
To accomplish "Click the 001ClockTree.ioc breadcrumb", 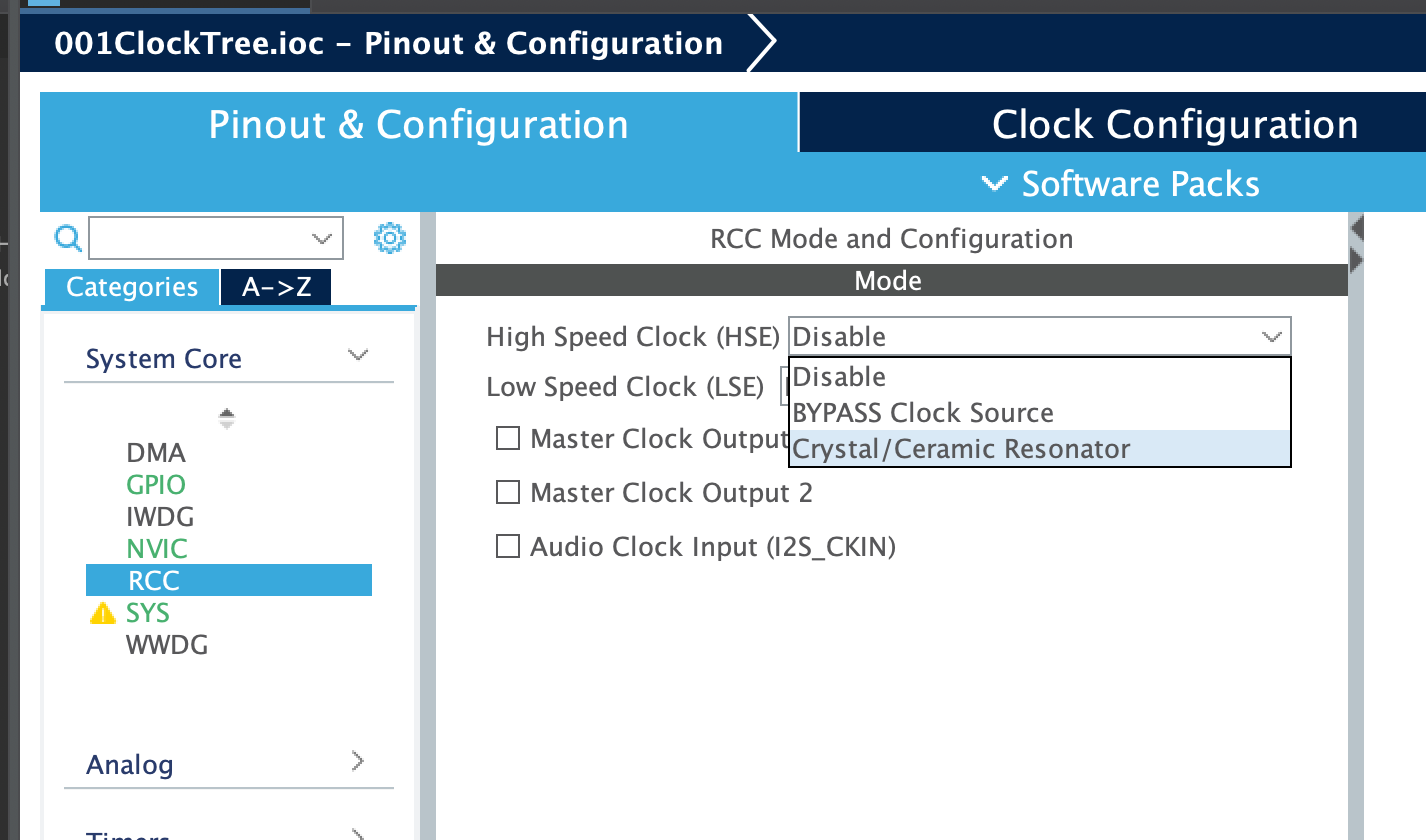I will pos(389,44).
